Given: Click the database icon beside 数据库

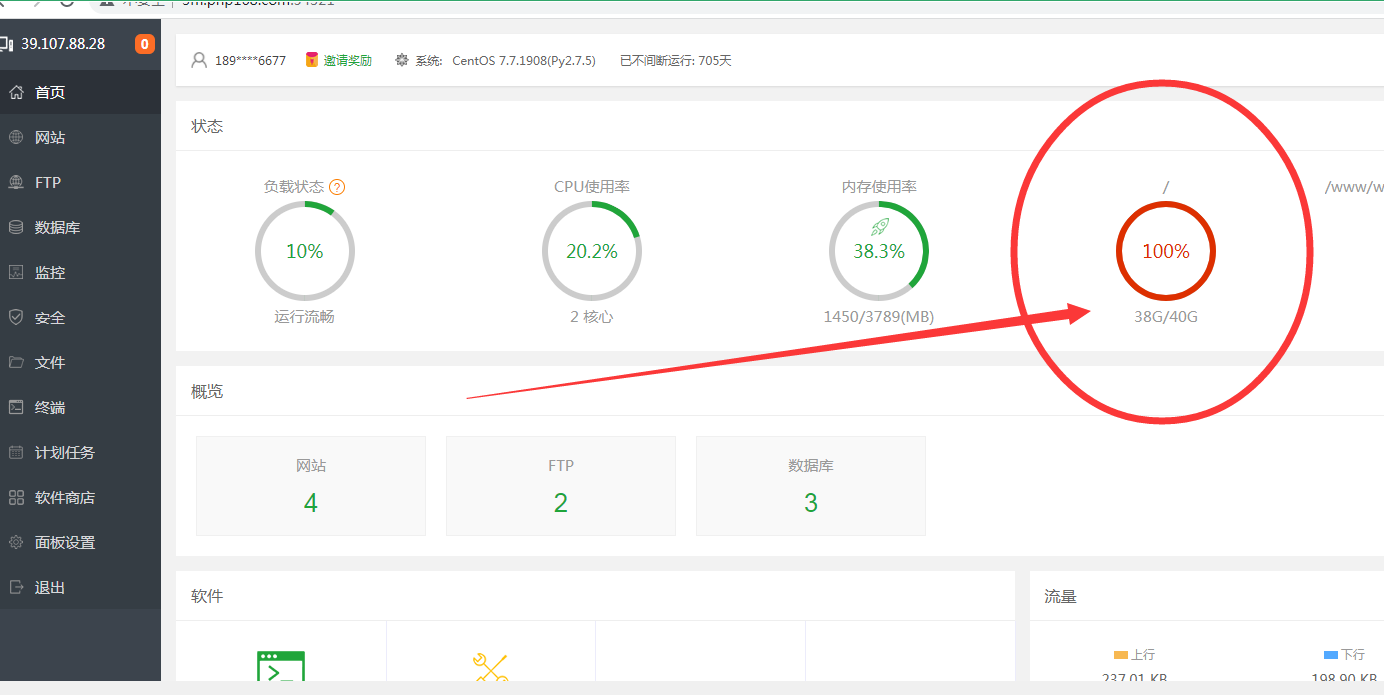Looking at the screenshot, I should [16, 227].
